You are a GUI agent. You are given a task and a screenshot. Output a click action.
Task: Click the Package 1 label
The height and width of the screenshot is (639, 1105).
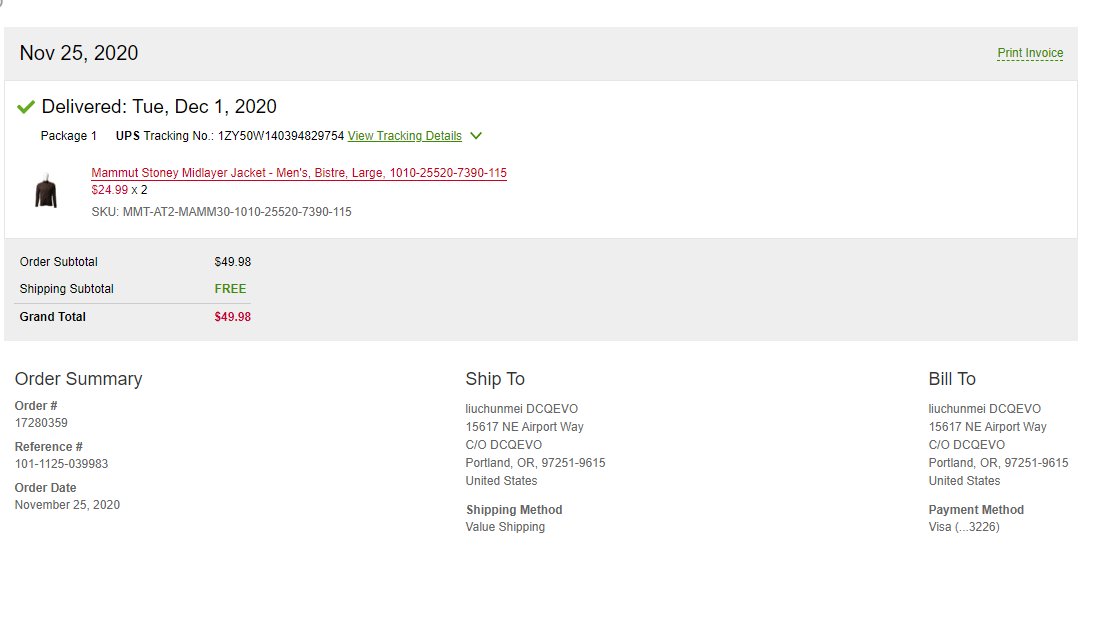click(69, 136)
